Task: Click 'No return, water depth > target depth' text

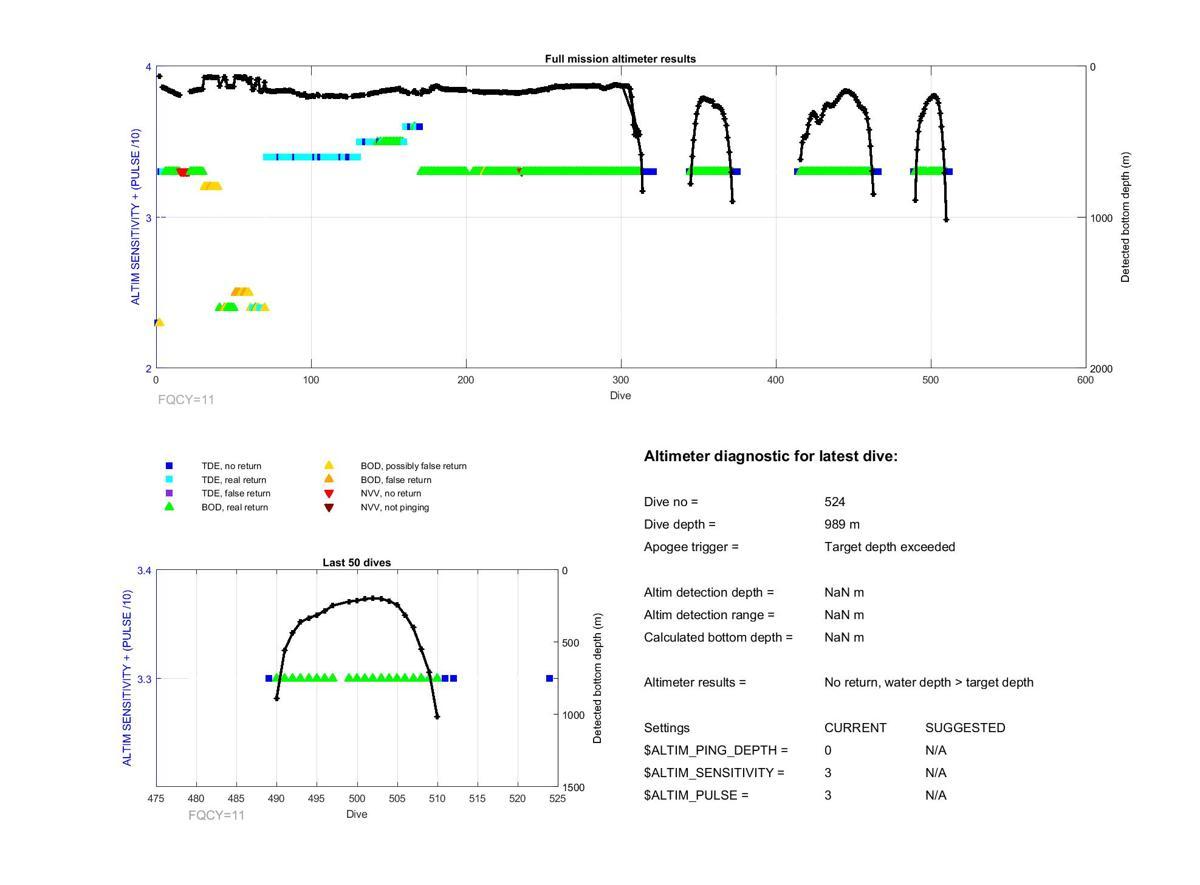Action: coord(929,682)
